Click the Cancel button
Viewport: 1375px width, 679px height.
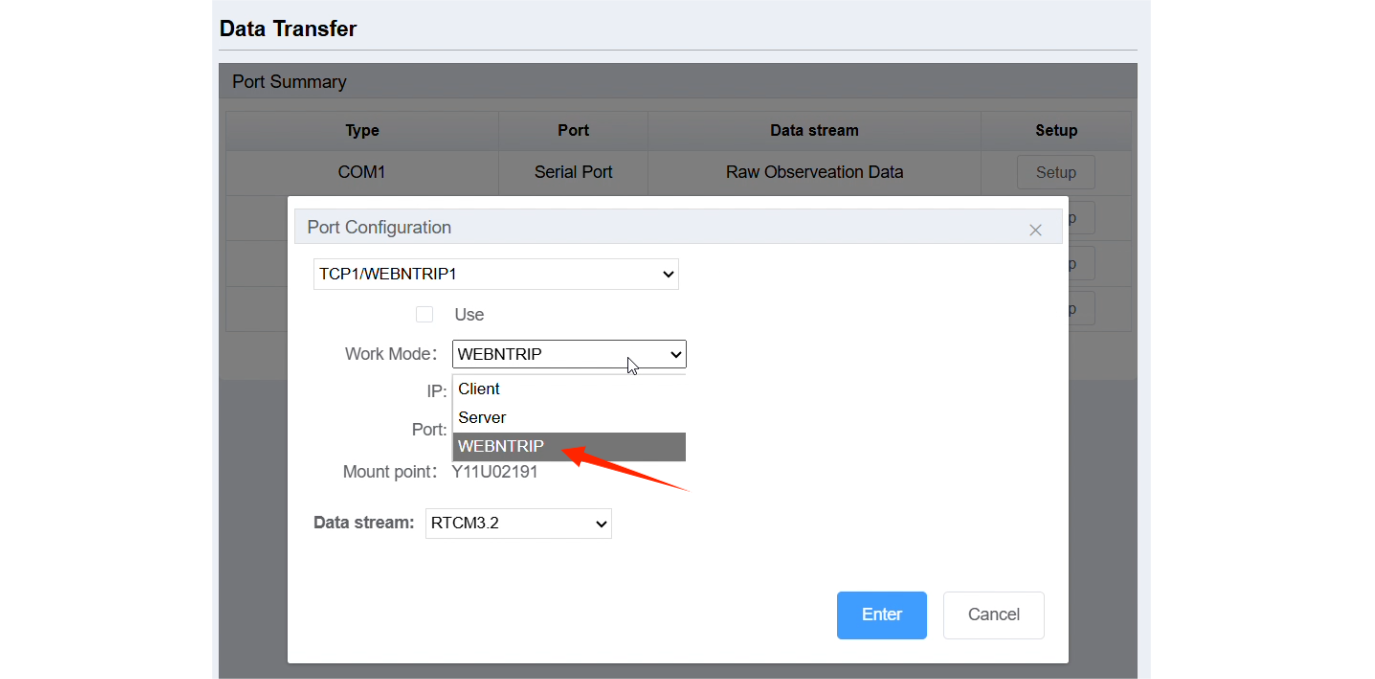tap(993, 615)
